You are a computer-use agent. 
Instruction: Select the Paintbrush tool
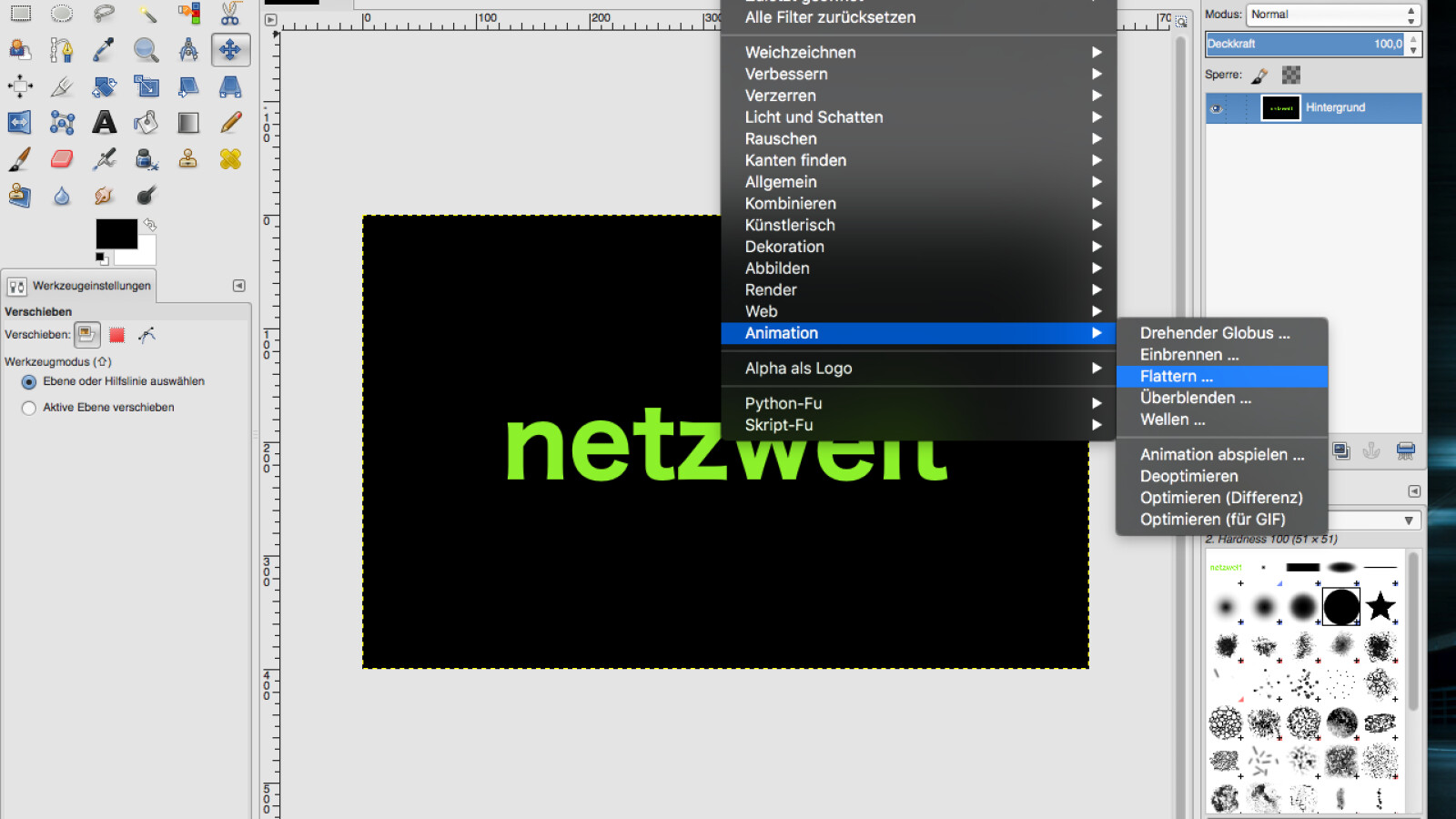coord(20,158)
